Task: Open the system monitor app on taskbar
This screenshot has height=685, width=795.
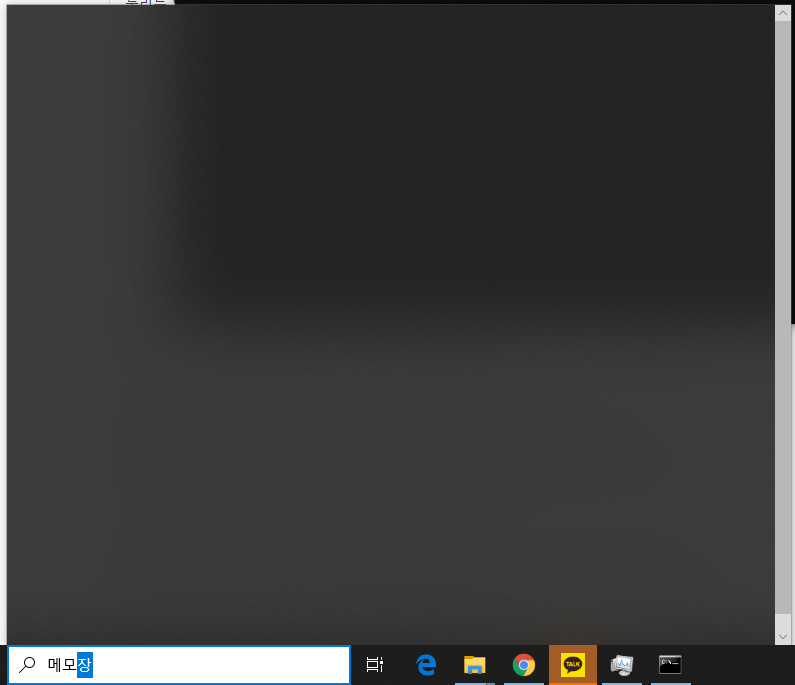Action: pyautogui.click(x=622, y=665)
